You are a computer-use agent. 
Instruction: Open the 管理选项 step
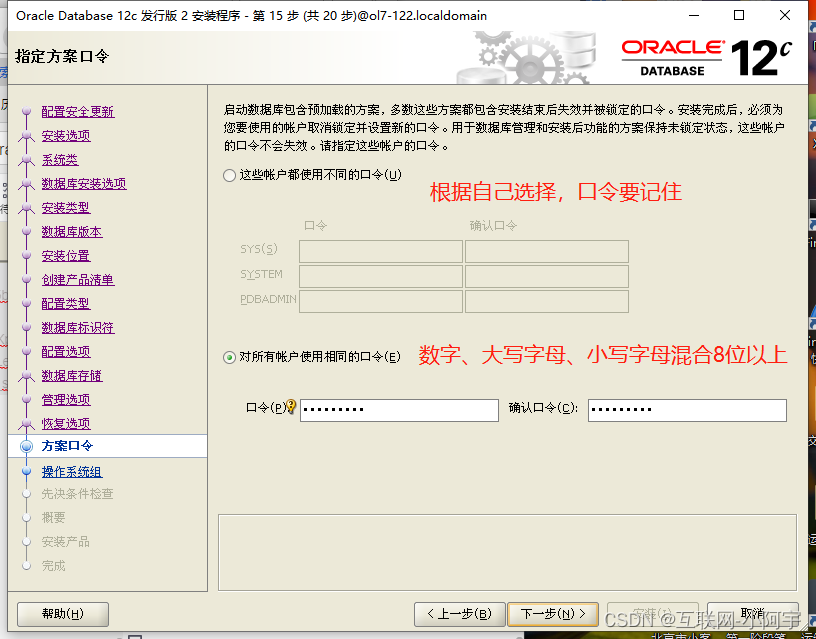(x=66, y=399)
